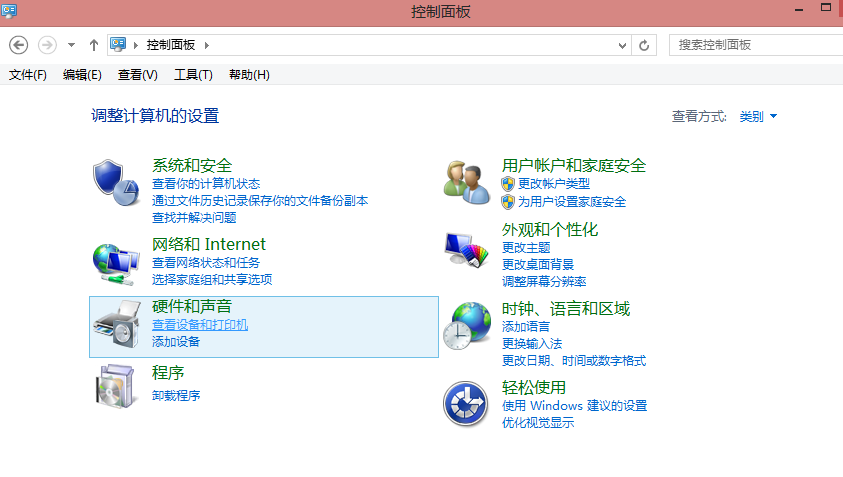This screenshot has width=843, height=477.
Task: Refresh the Control Panel address bar
Action: click(644, 45)
